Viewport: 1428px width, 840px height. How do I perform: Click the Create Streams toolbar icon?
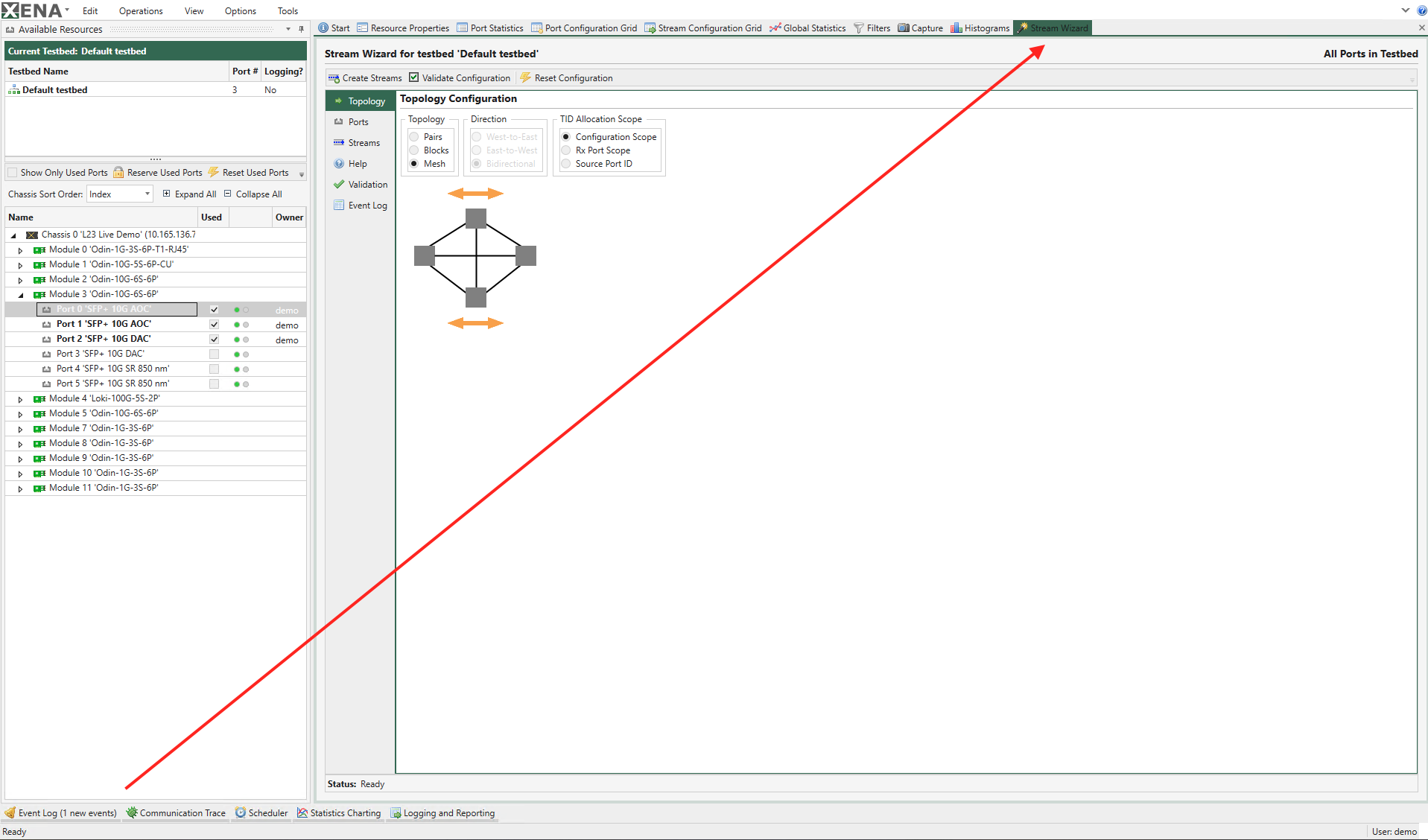click(x=334, y=78)
